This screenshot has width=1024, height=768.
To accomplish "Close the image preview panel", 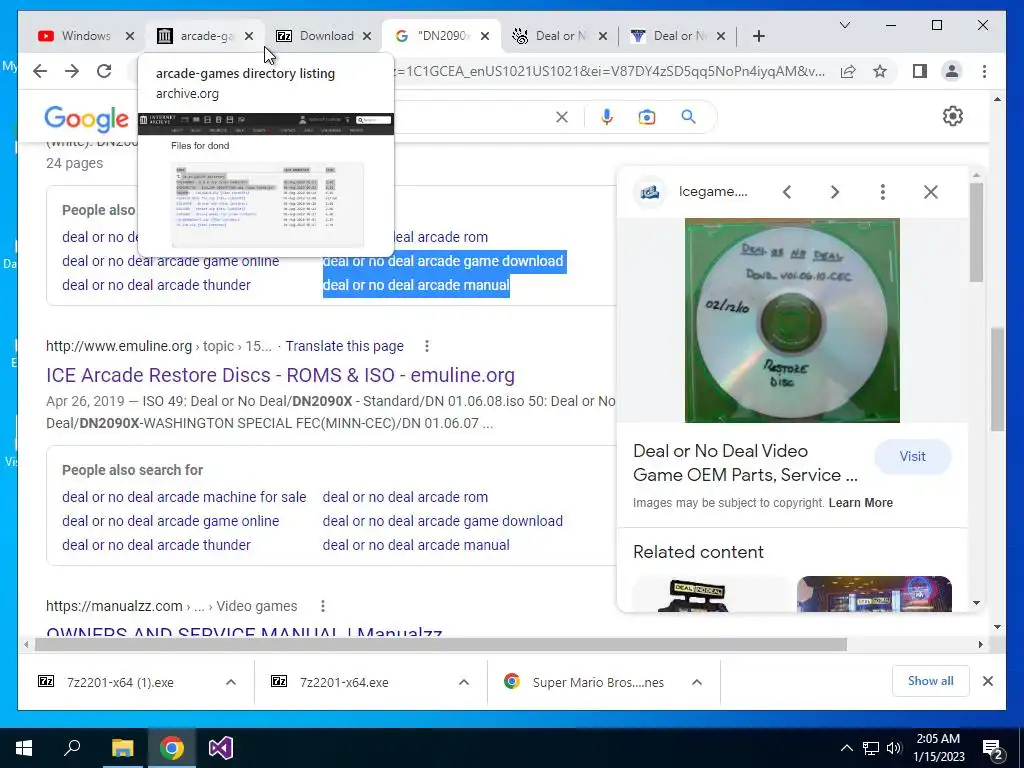I will [931, 192].
